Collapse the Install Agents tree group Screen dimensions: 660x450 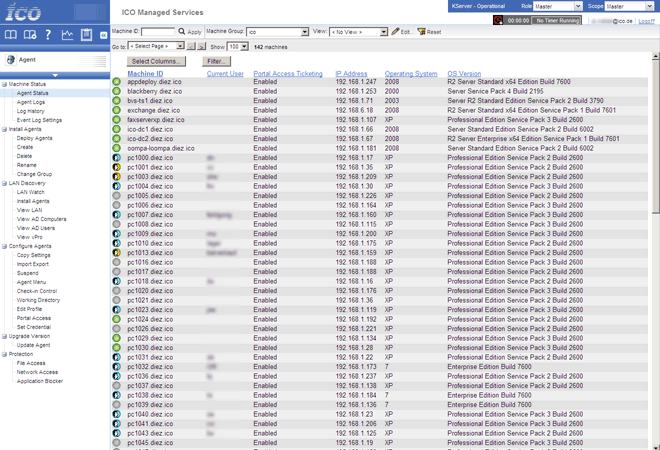pos(4,129)
